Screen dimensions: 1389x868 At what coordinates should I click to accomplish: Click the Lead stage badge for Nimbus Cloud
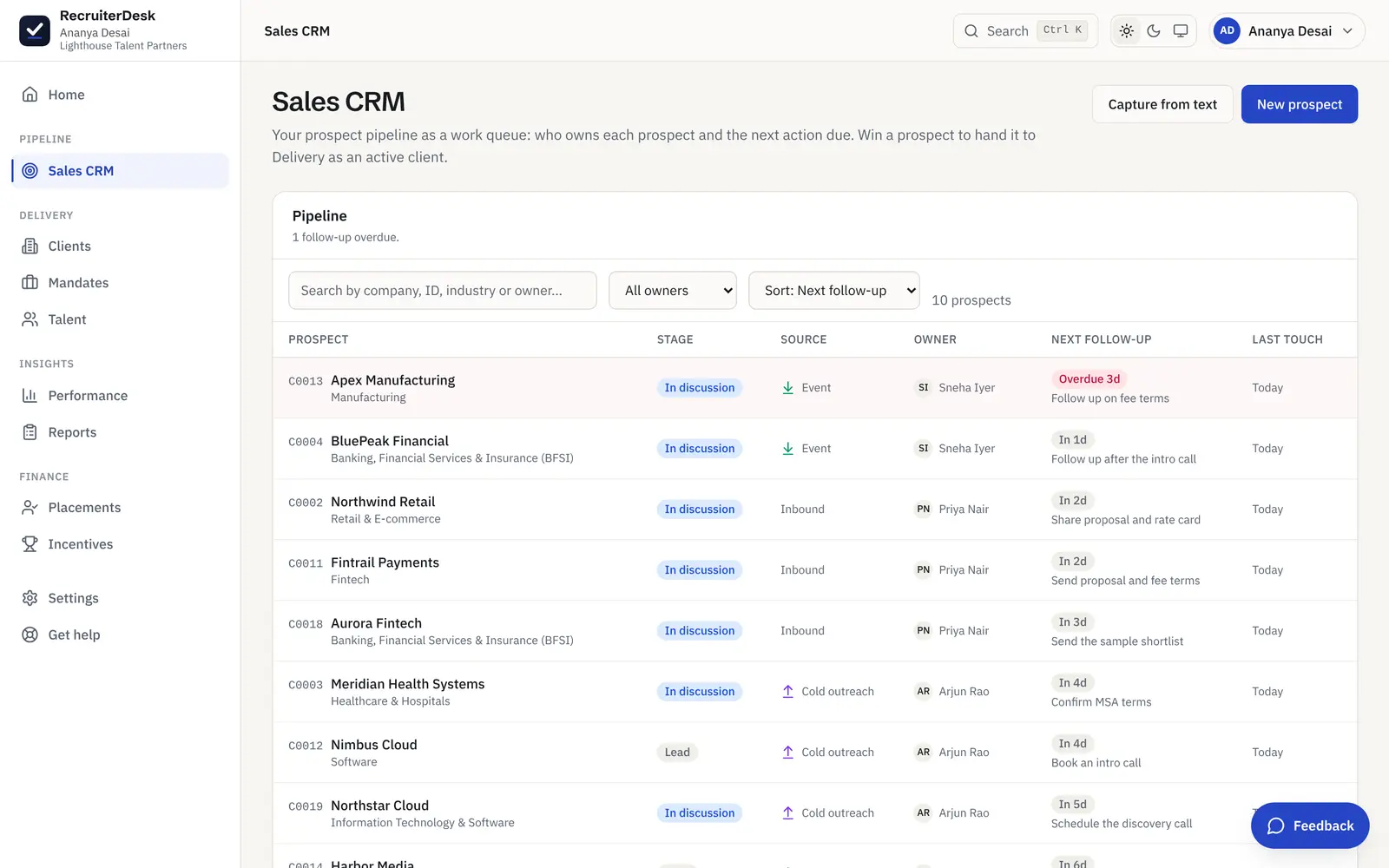(677, 753)
